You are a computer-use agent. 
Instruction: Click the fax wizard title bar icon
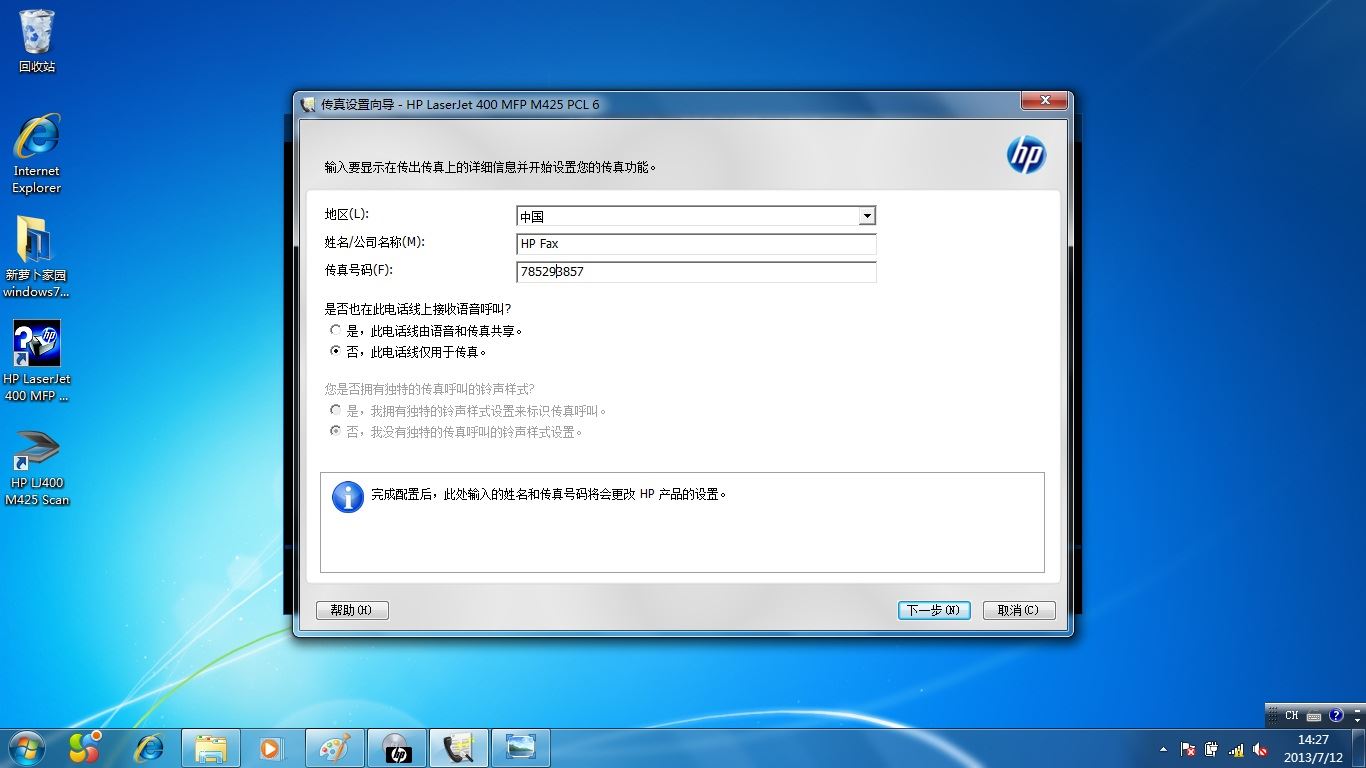coord(308,104)
